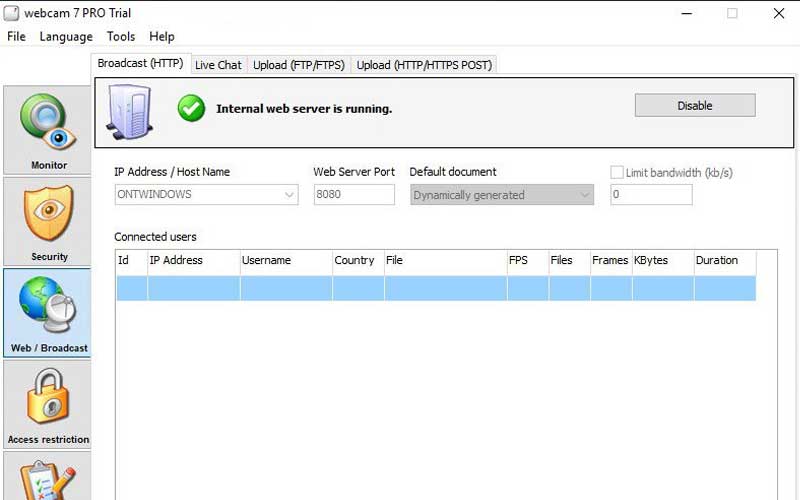The height and width of the screenshot is (500, 800).
Task: Click the 'Connected users' label
Action: click(155, 237)
